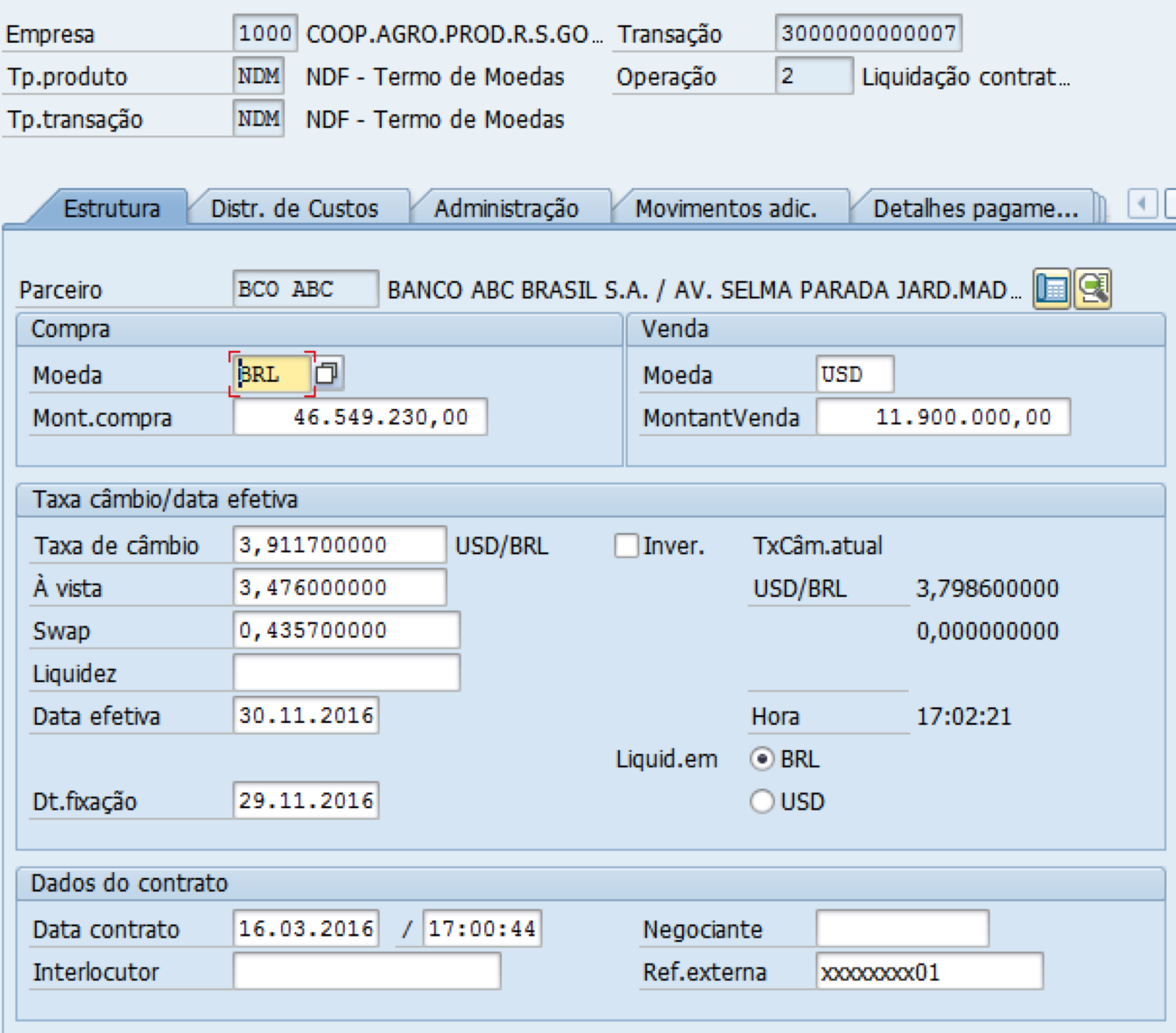Open the Administração tab
Viewport: 1176px width, 1033px height.
(x=506, y=209)
